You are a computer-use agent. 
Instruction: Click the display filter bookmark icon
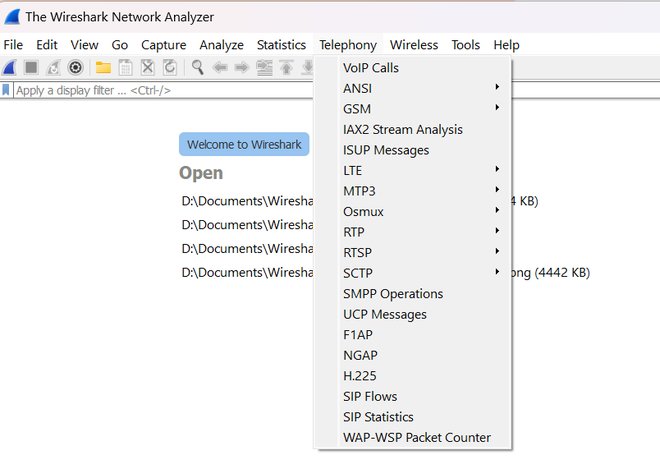[x=7, y=90]
